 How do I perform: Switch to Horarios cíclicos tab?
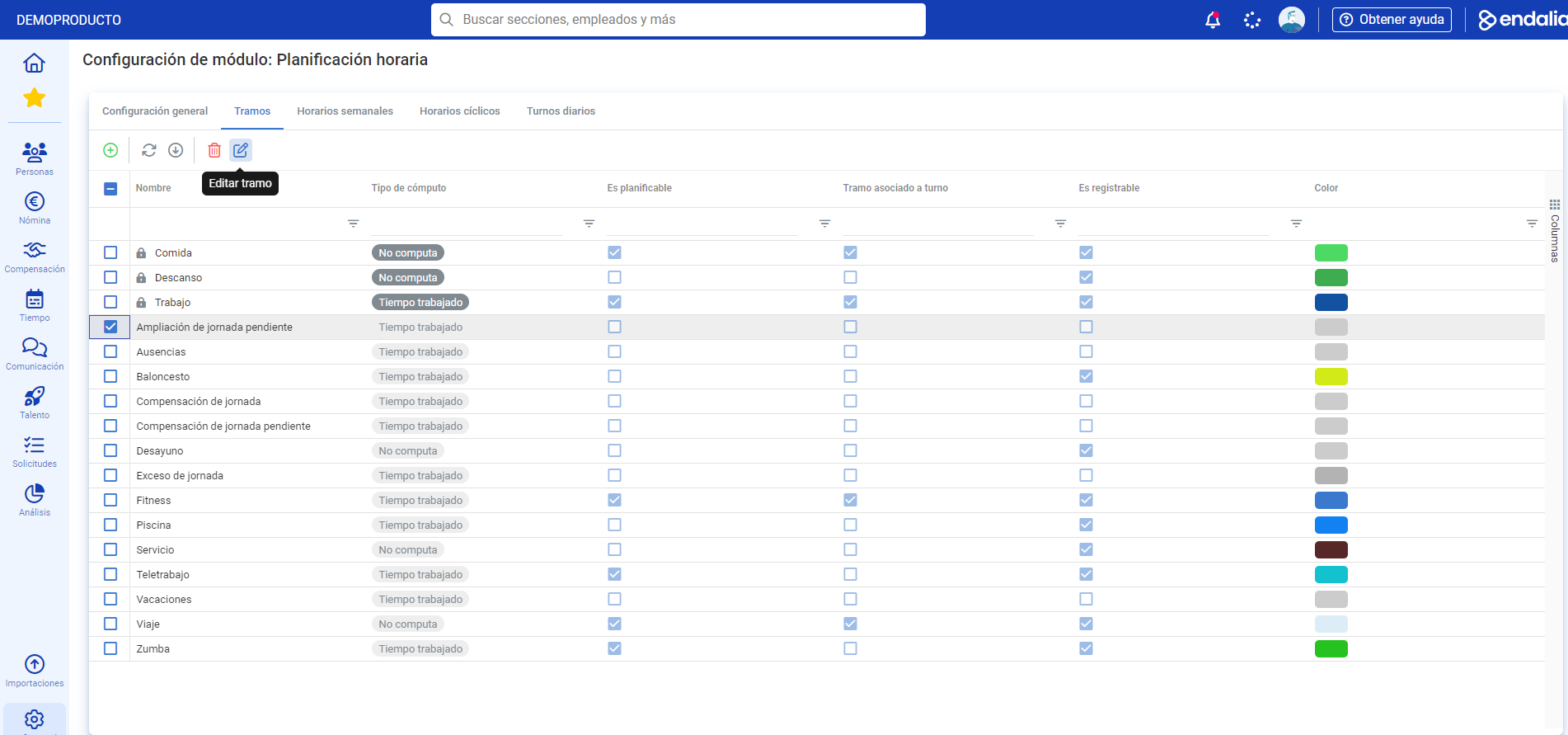[x=460, y=111]
